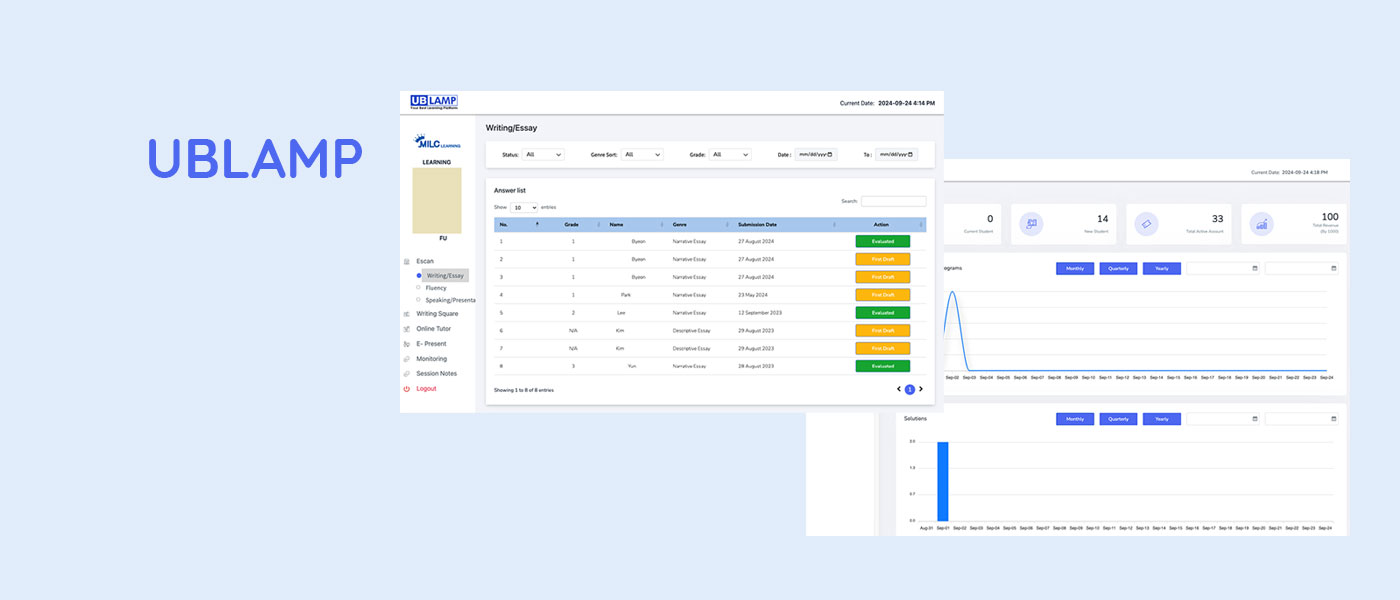Screen dimensions: 1400x600
Task: Click the E-Present sidebar icon
Action: coord(407,344)
